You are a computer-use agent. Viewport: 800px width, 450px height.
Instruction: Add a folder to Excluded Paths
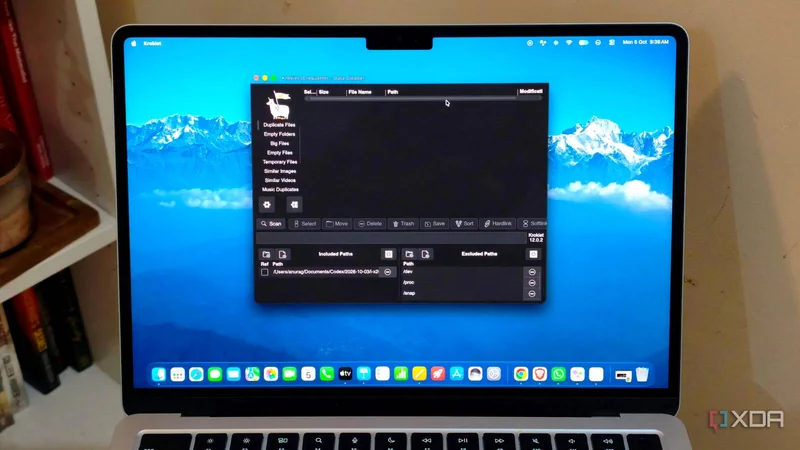coord(409,254)
